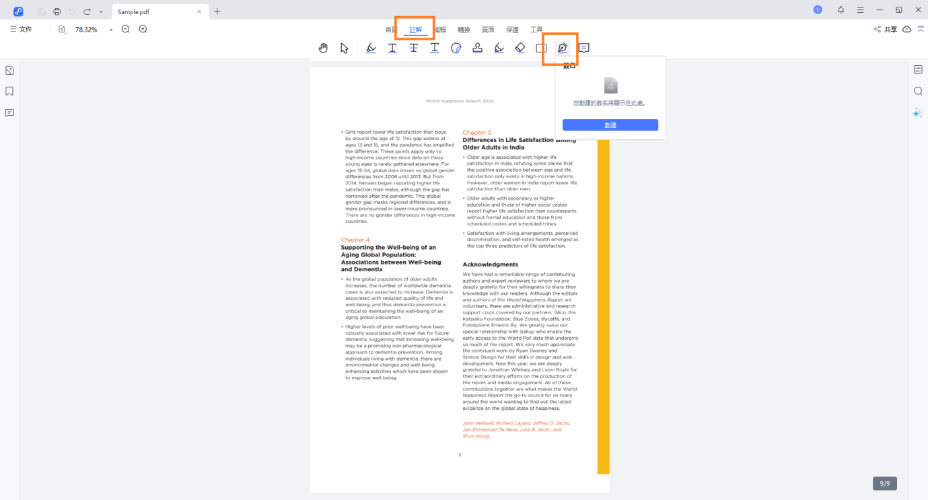Toggle the thumbnails panel in left sidebar
The image size is (928, 500).
tap(9, 70)
